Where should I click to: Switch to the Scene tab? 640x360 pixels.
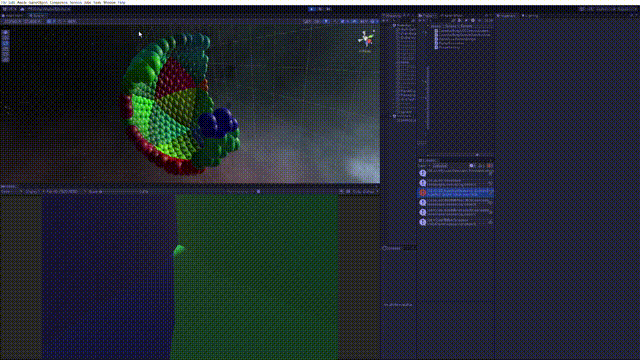click(x=37, y=16)
